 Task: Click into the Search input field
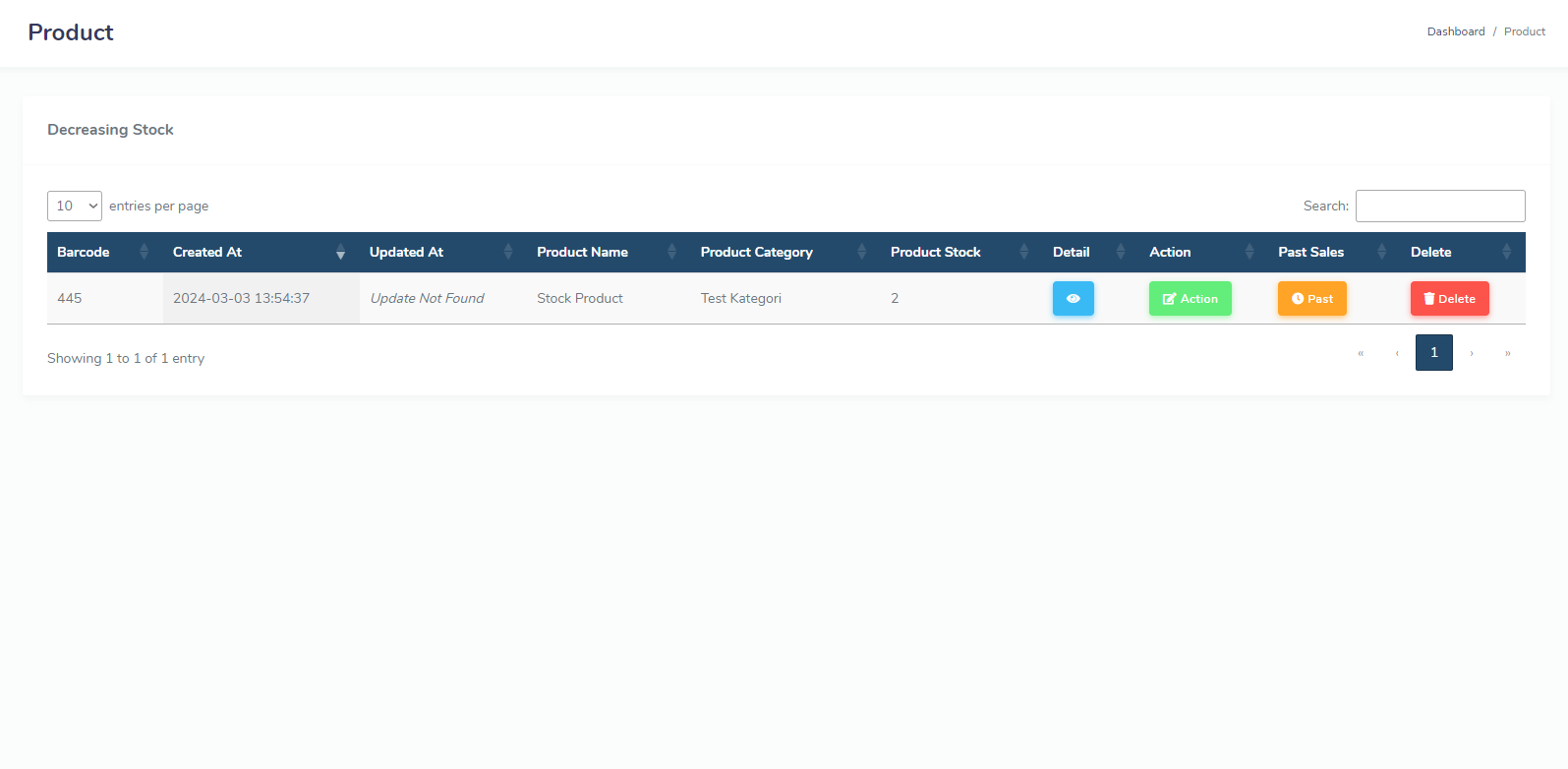[1439, 207]
